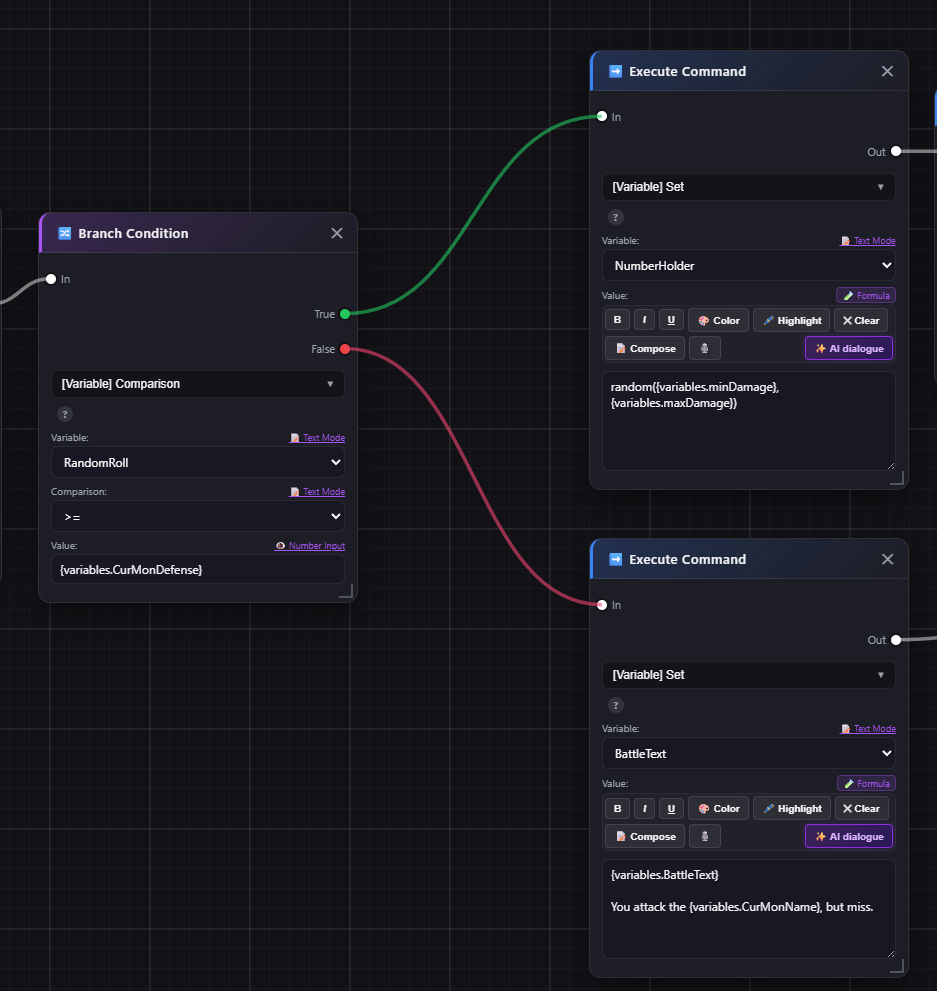
Task: Click resize handle of top Execute Command
Action: click(897, 478)
